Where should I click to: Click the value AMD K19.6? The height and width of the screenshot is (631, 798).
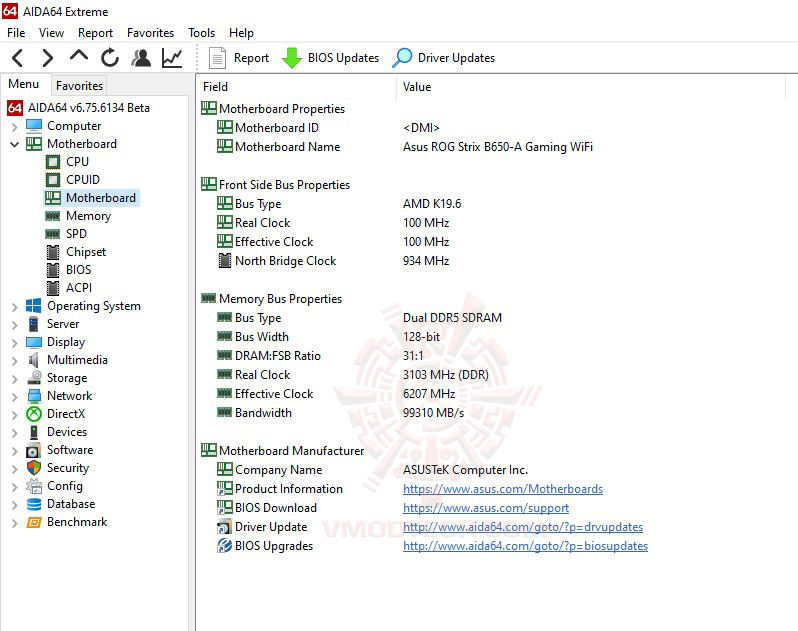point(432,204)
